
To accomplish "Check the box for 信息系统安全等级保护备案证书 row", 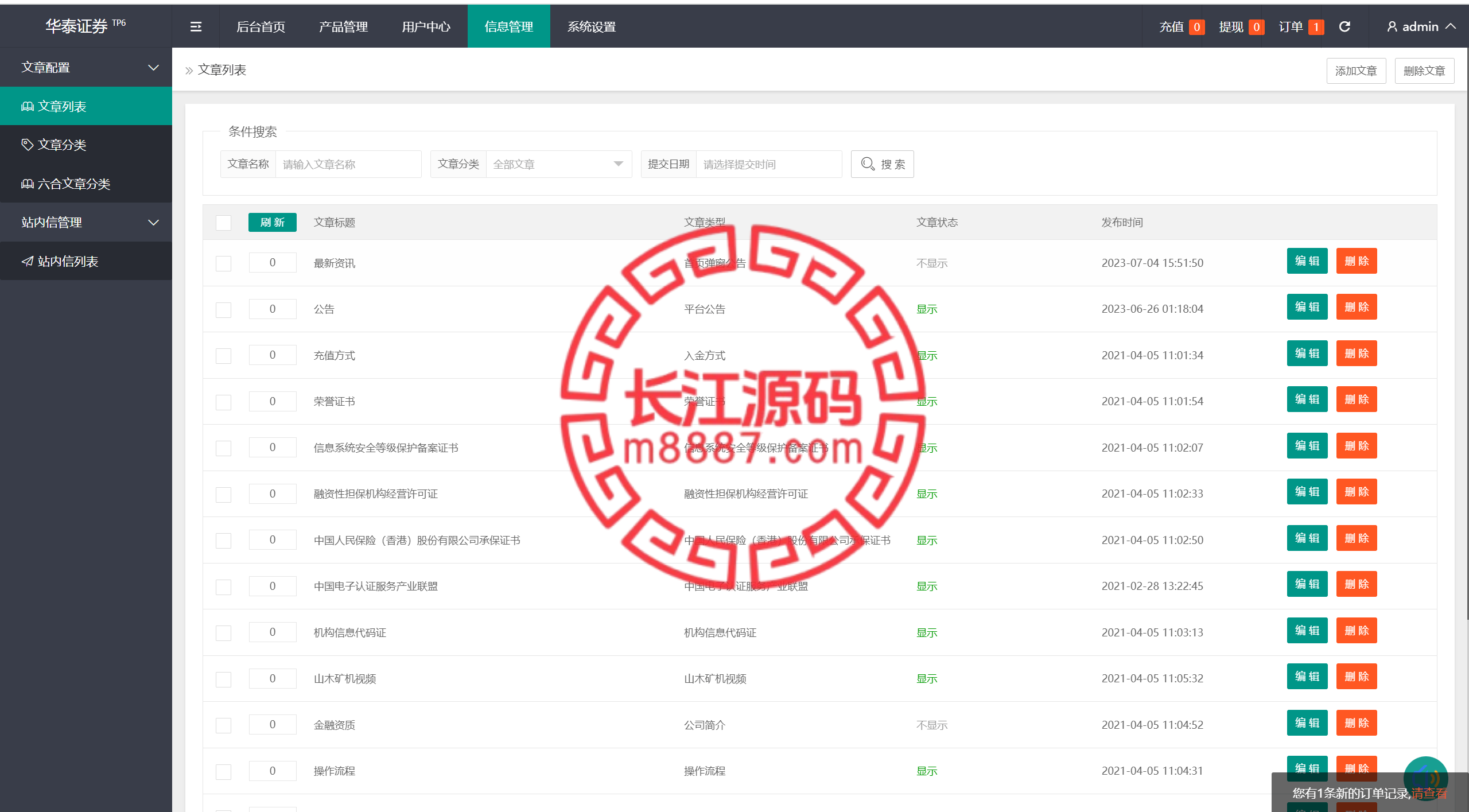I will click(223, 448).
